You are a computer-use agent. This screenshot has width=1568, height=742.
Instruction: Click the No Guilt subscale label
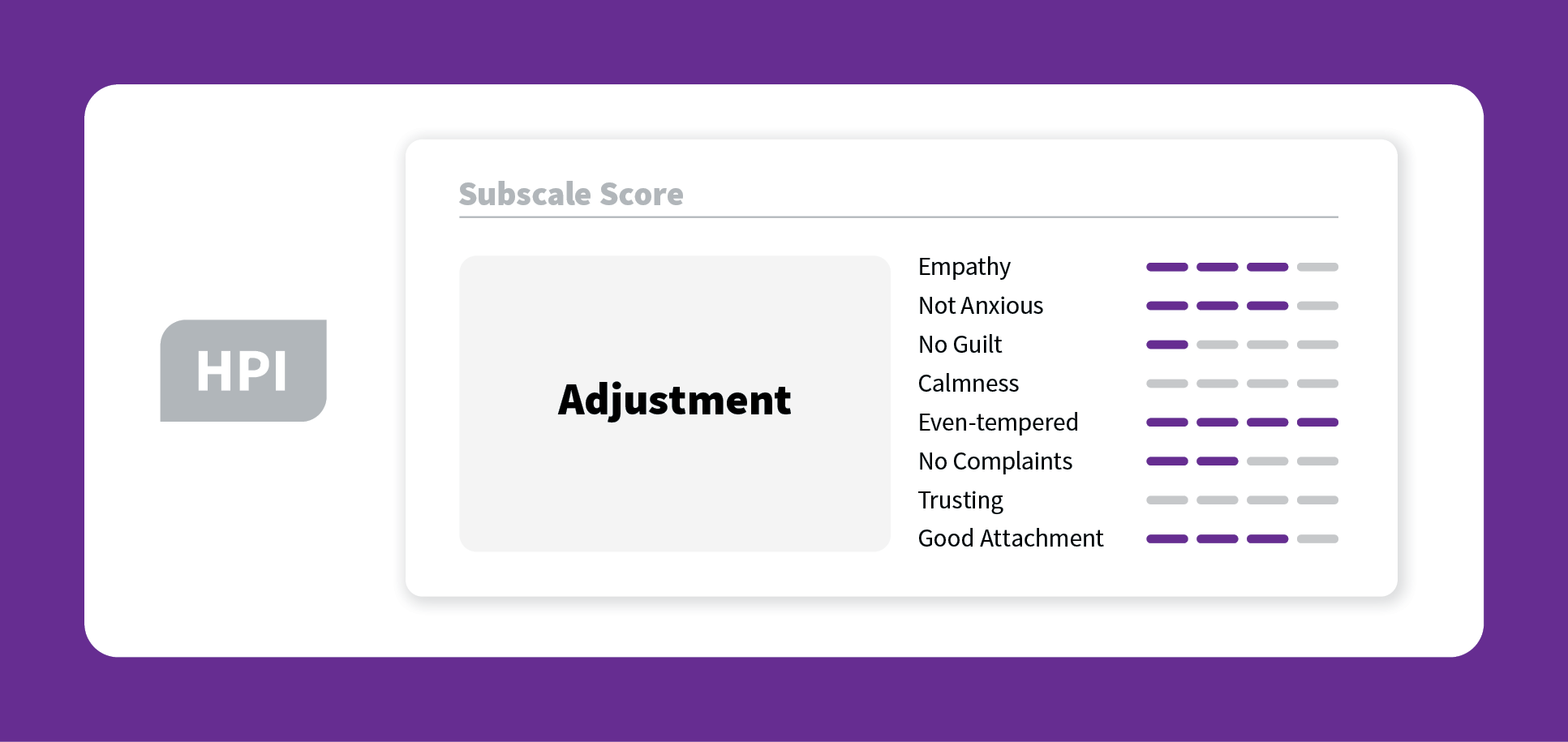coord(960,345)
